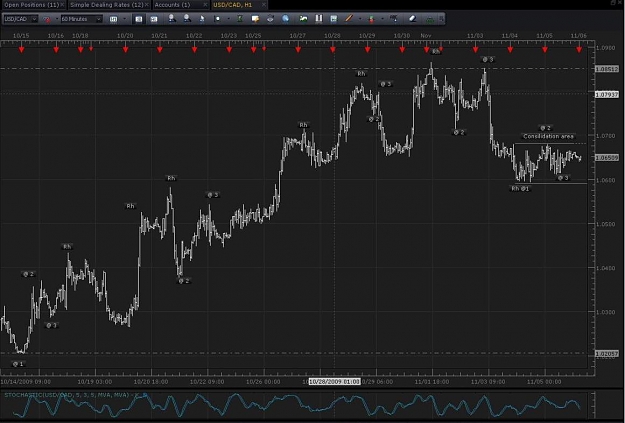The height and width of the screenshot is (423, 625).
Task: Click the 1.07937 price level label
Action: point(607,94)
